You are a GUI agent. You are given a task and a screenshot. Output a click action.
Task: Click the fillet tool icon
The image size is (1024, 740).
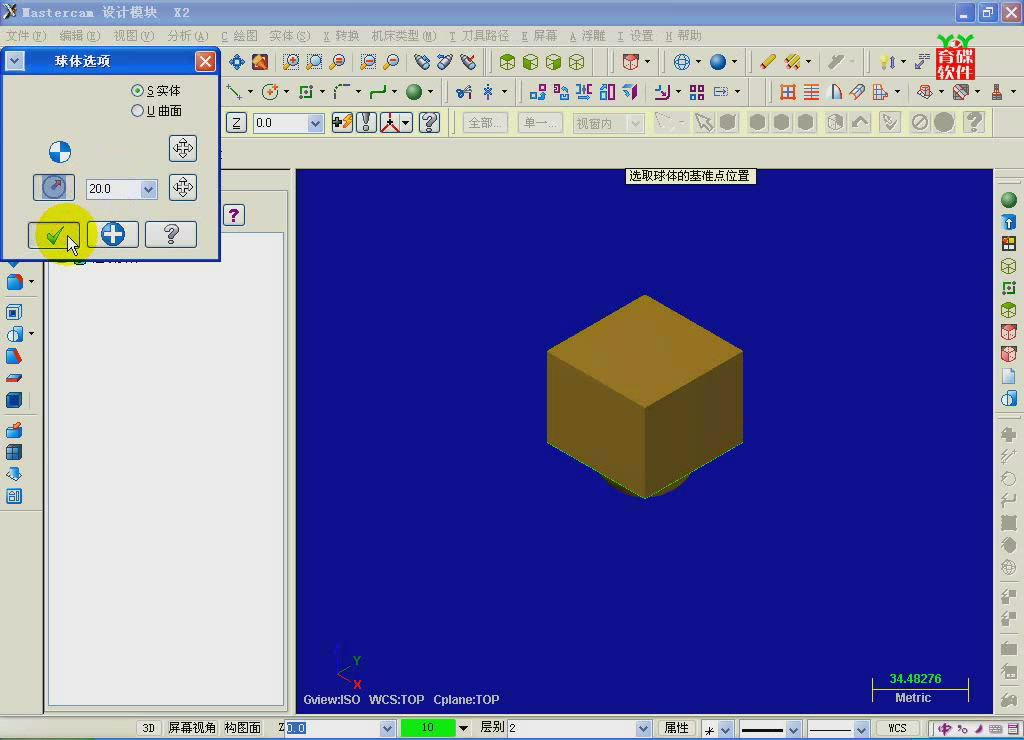(342, 92)
